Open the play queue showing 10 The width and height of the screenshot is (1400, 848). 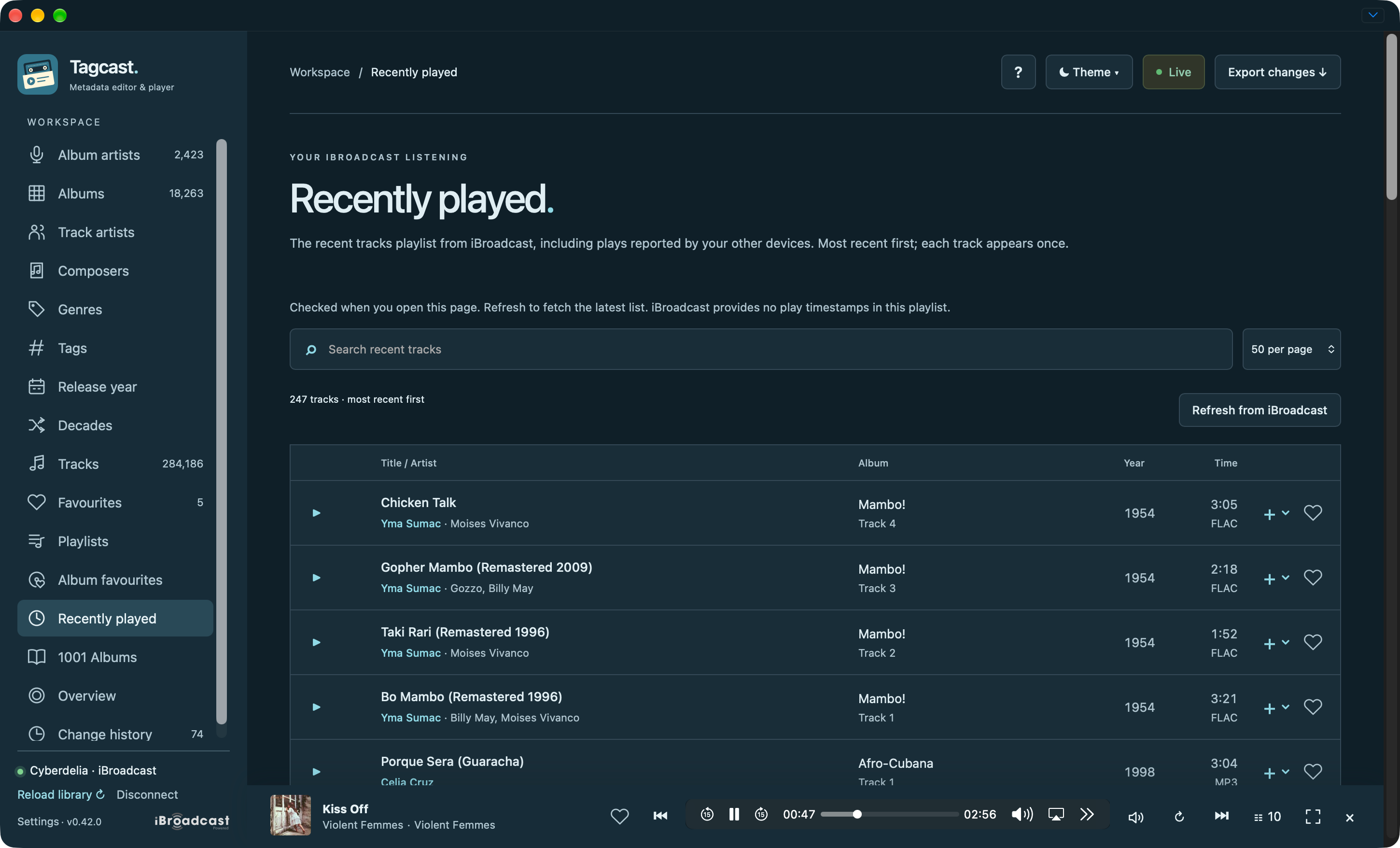pyautogui.click(x=1267, y=817)
